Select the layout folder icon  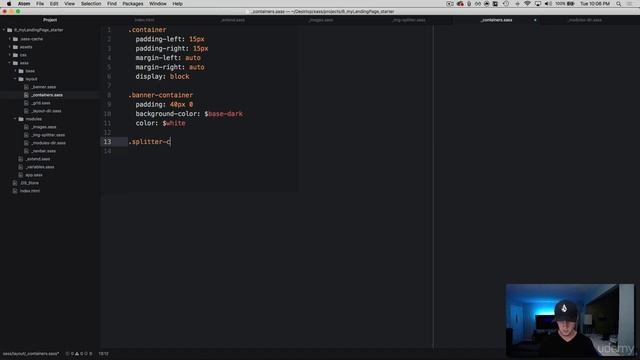point(21,79)
